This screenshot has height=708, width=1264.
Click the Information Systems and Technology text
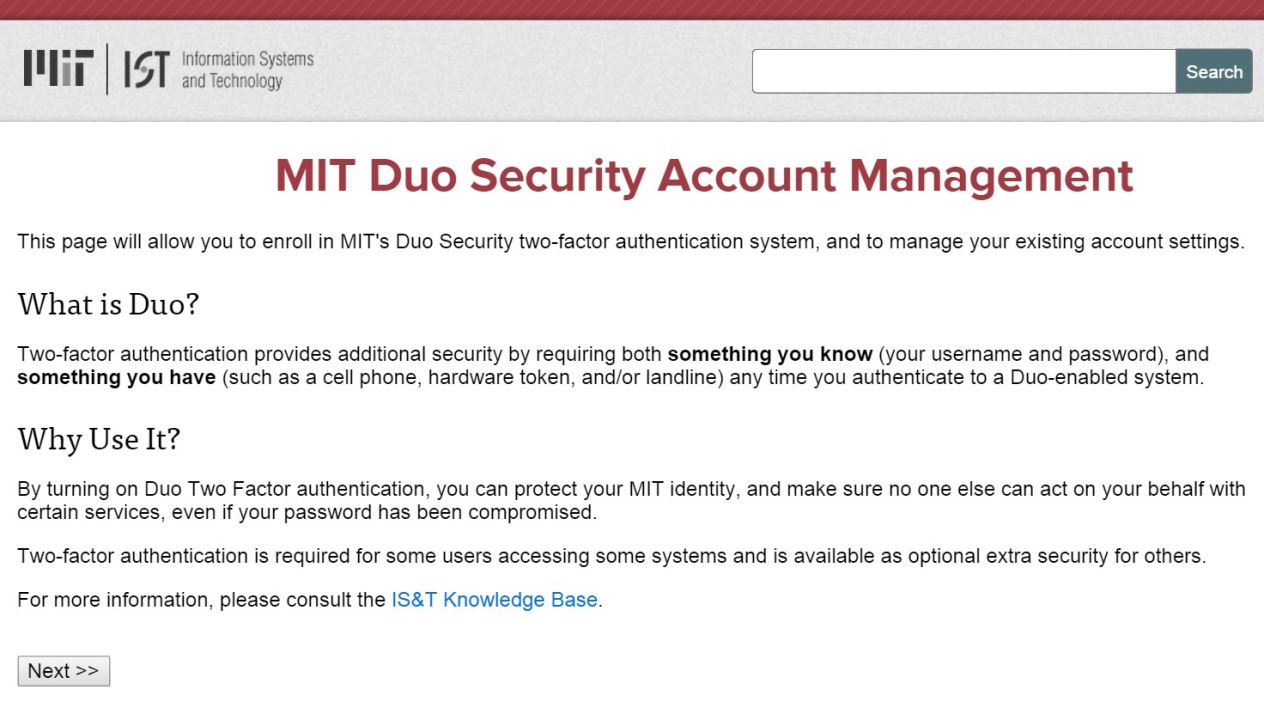[x=247, y=70]
